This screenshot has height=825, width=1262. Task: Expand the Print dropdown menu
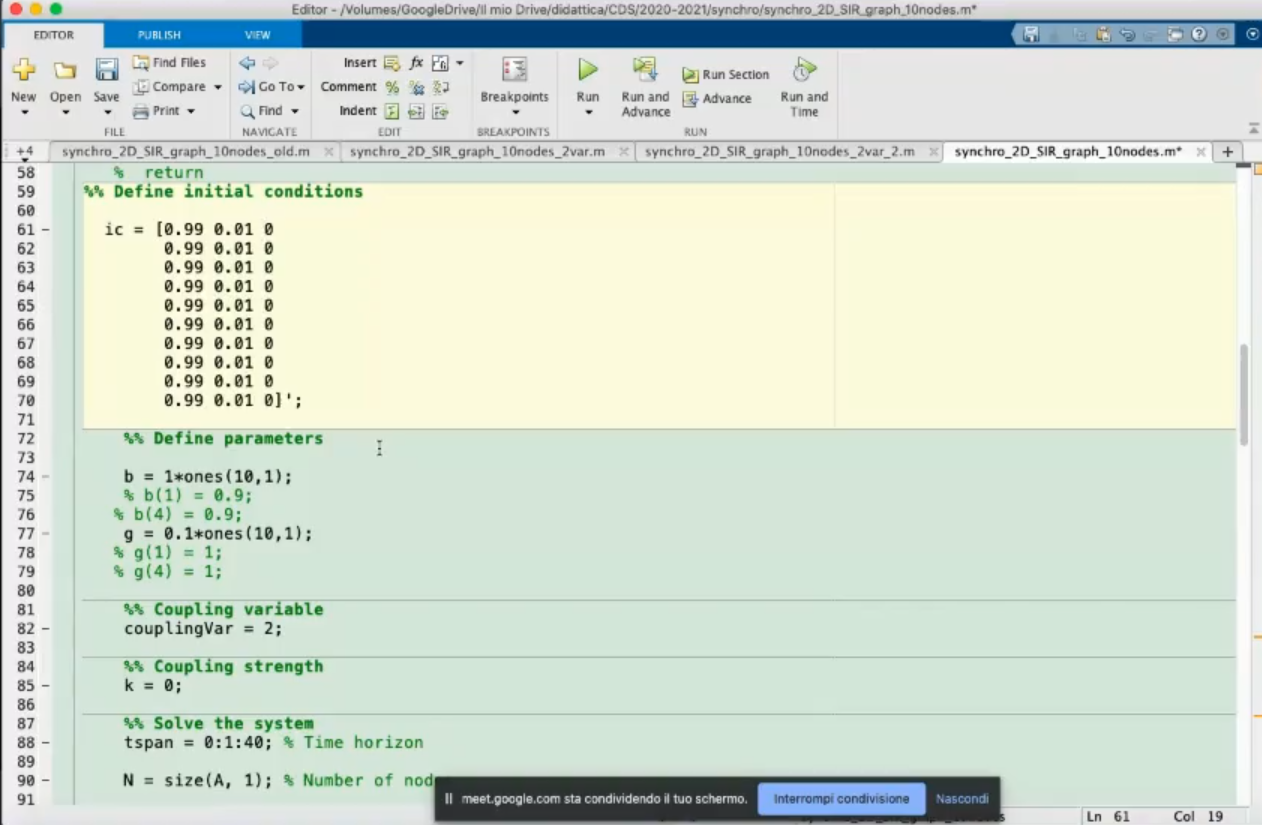[x=191, y=111]
